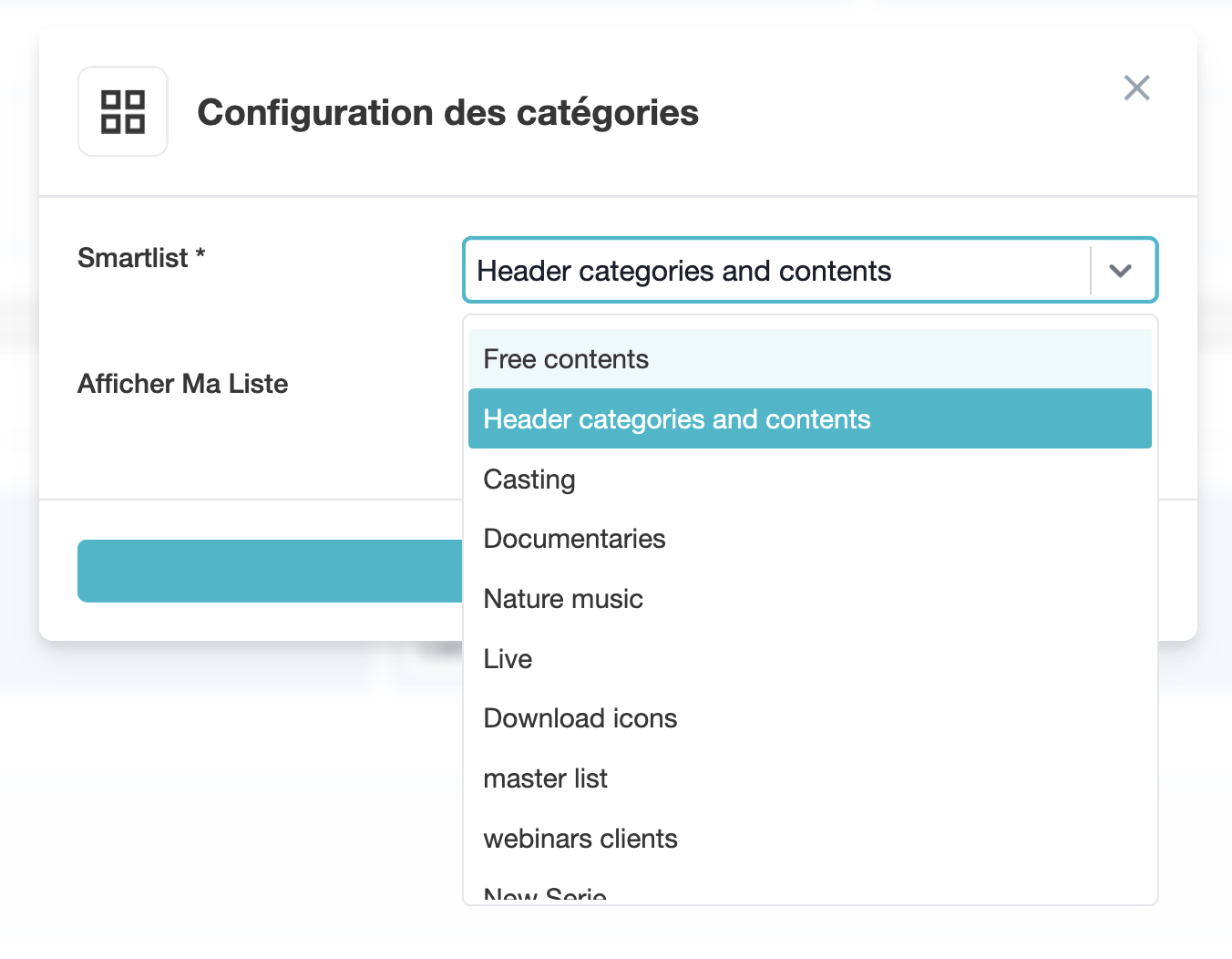The image size is (1232, 959).
Task: Click the categories grid icon
Action: click(123, 112)
